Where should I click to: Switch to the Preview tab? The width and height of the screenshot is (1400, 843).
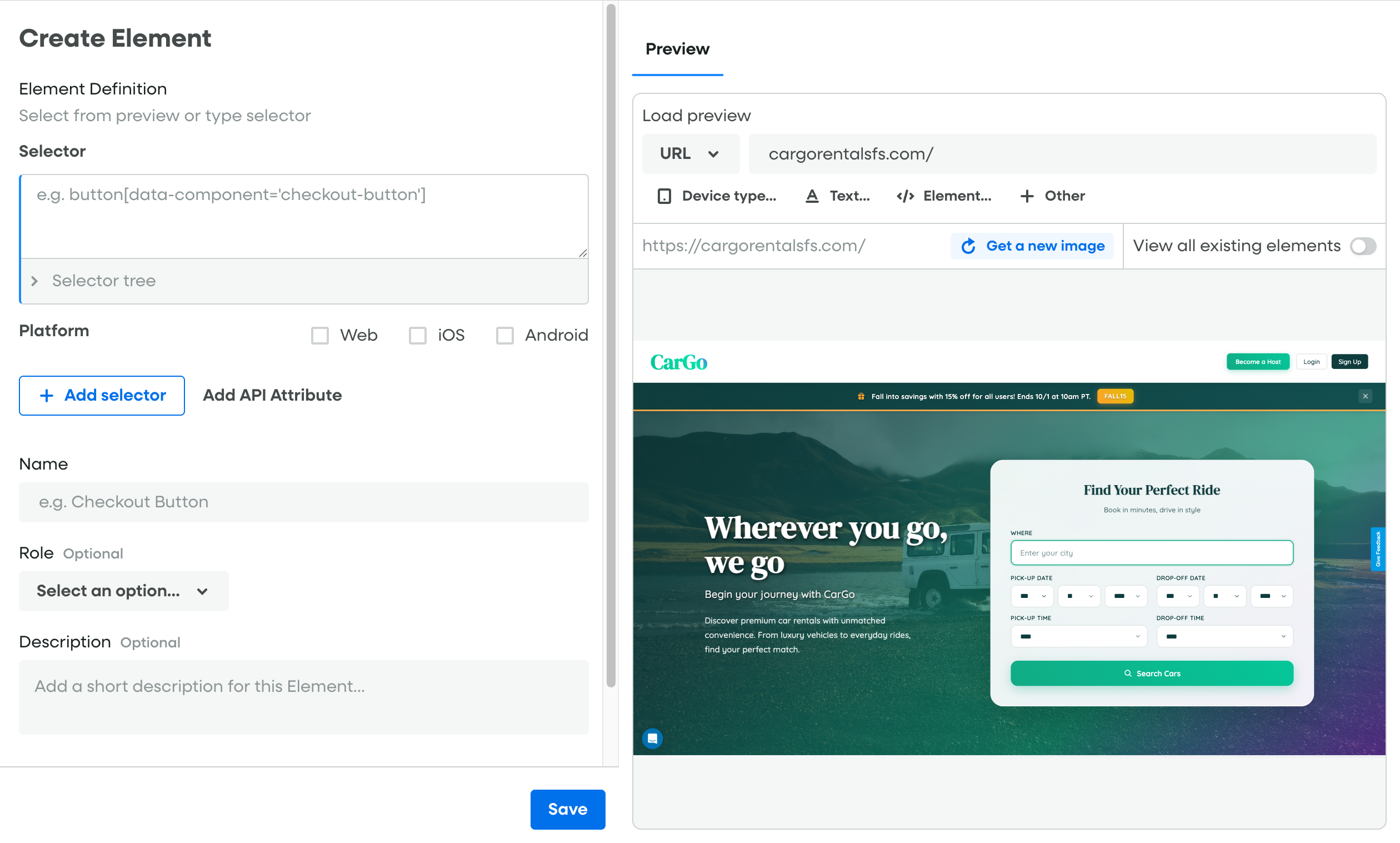pyautogui.click(x=677, y=49)
